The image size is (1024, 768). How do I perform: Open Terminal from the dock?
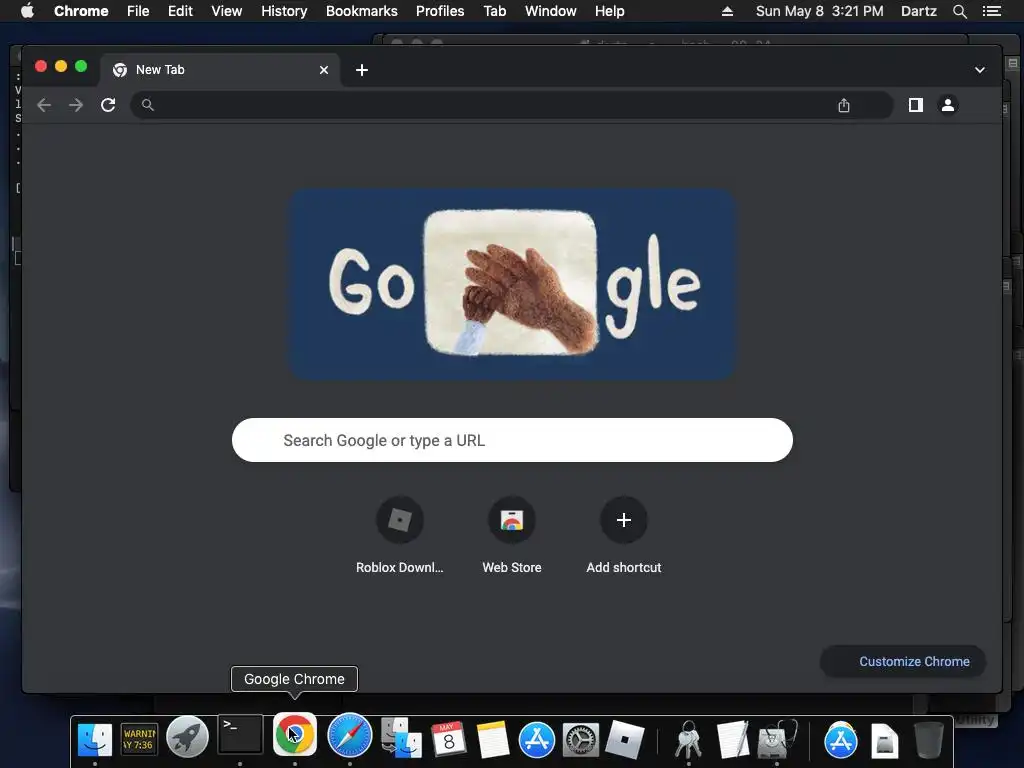click(x=240, y=734)
